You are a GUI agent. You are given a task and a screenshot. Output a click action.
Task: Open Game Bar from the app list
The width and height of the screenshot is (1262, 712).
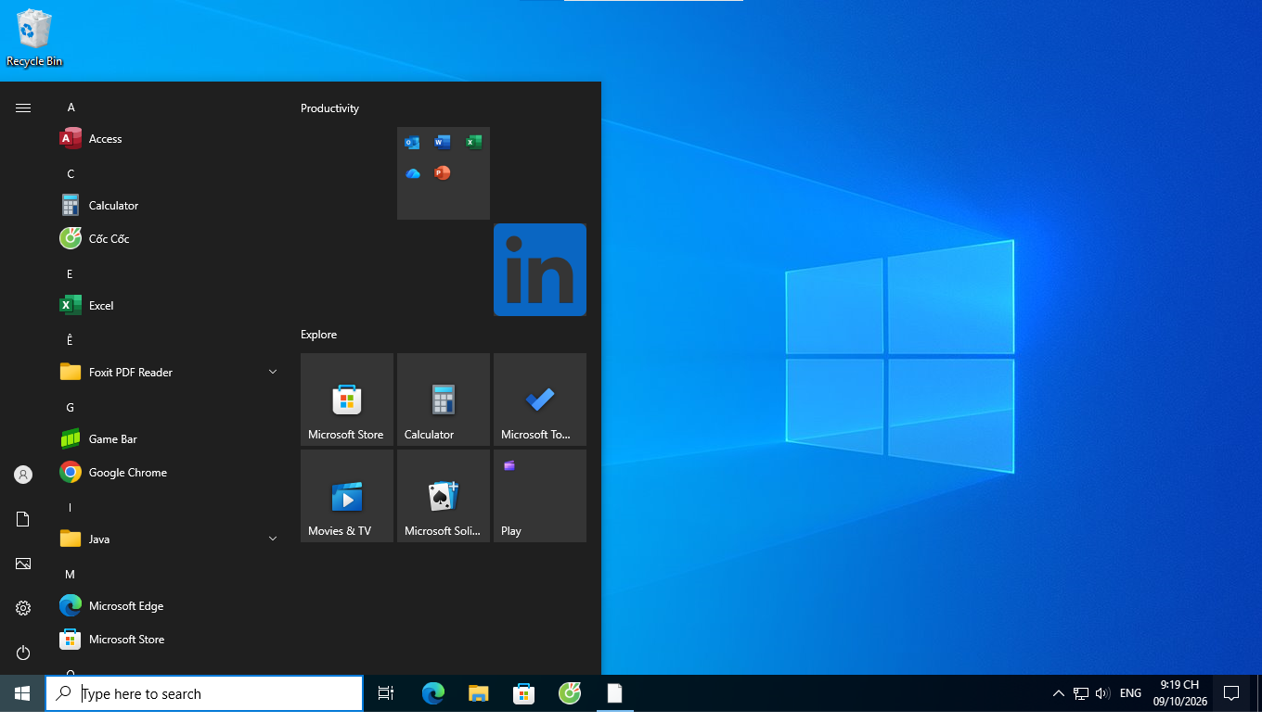[x=168, y=439]
